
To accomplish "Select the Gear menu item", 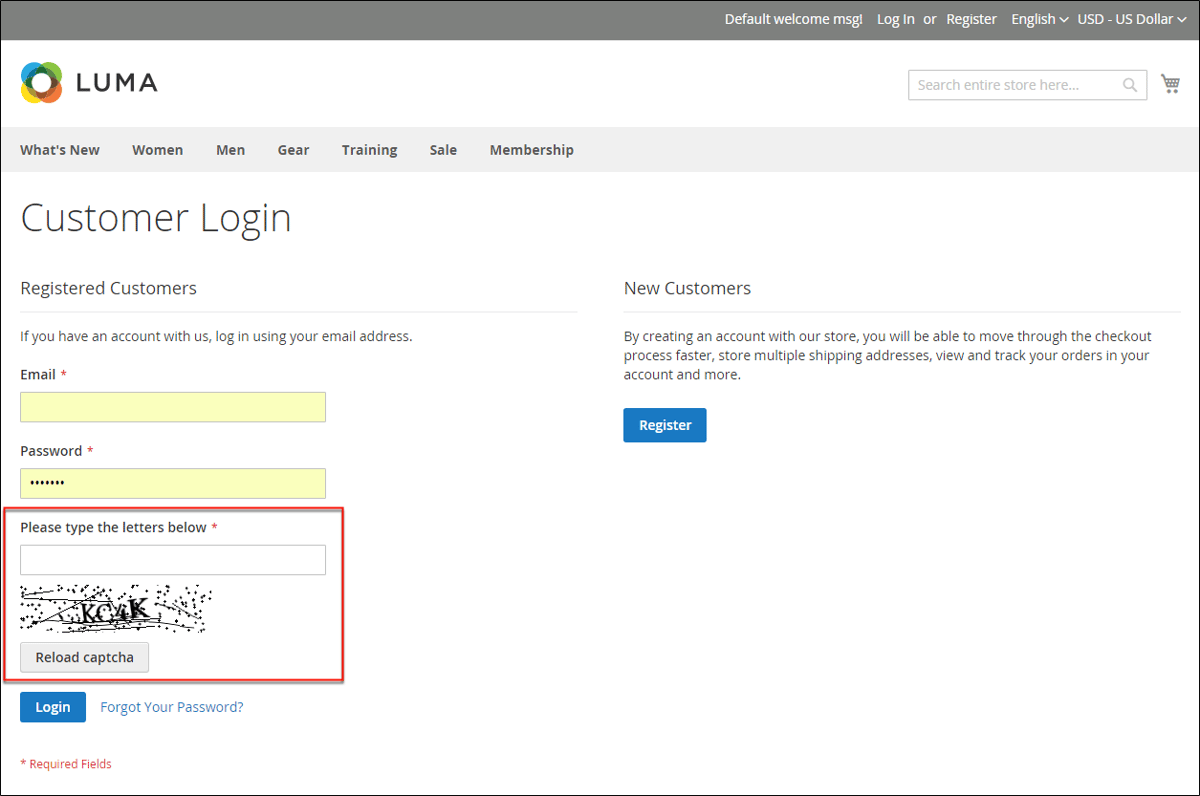I will tap(293, 149).
